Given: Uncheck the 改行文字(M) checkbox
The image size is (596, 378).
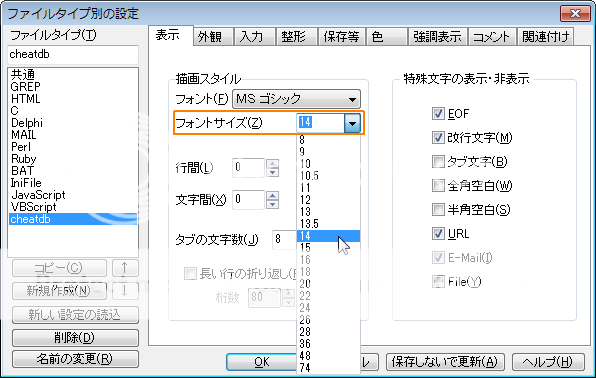Looking at the screenshot, I should point(438,137).
